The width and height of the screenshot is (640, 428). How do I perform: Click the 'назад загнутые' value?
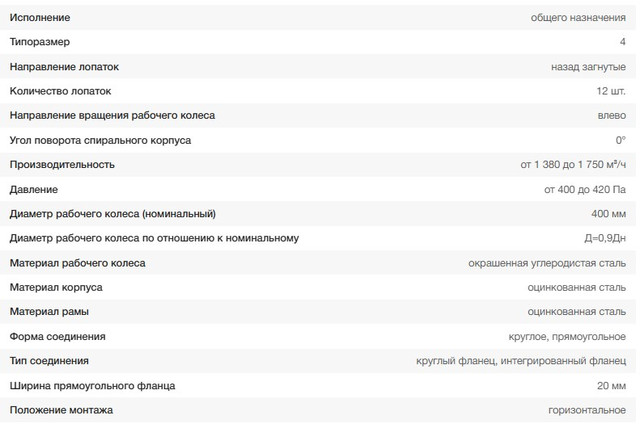coord(588,67)
